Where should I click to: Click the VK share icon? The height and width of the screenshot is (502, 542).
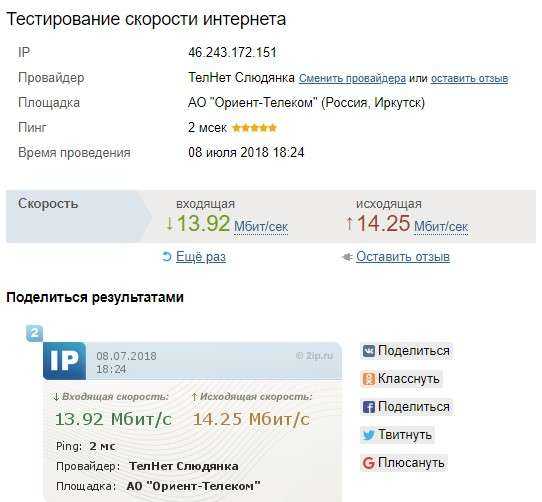(368, 351)
